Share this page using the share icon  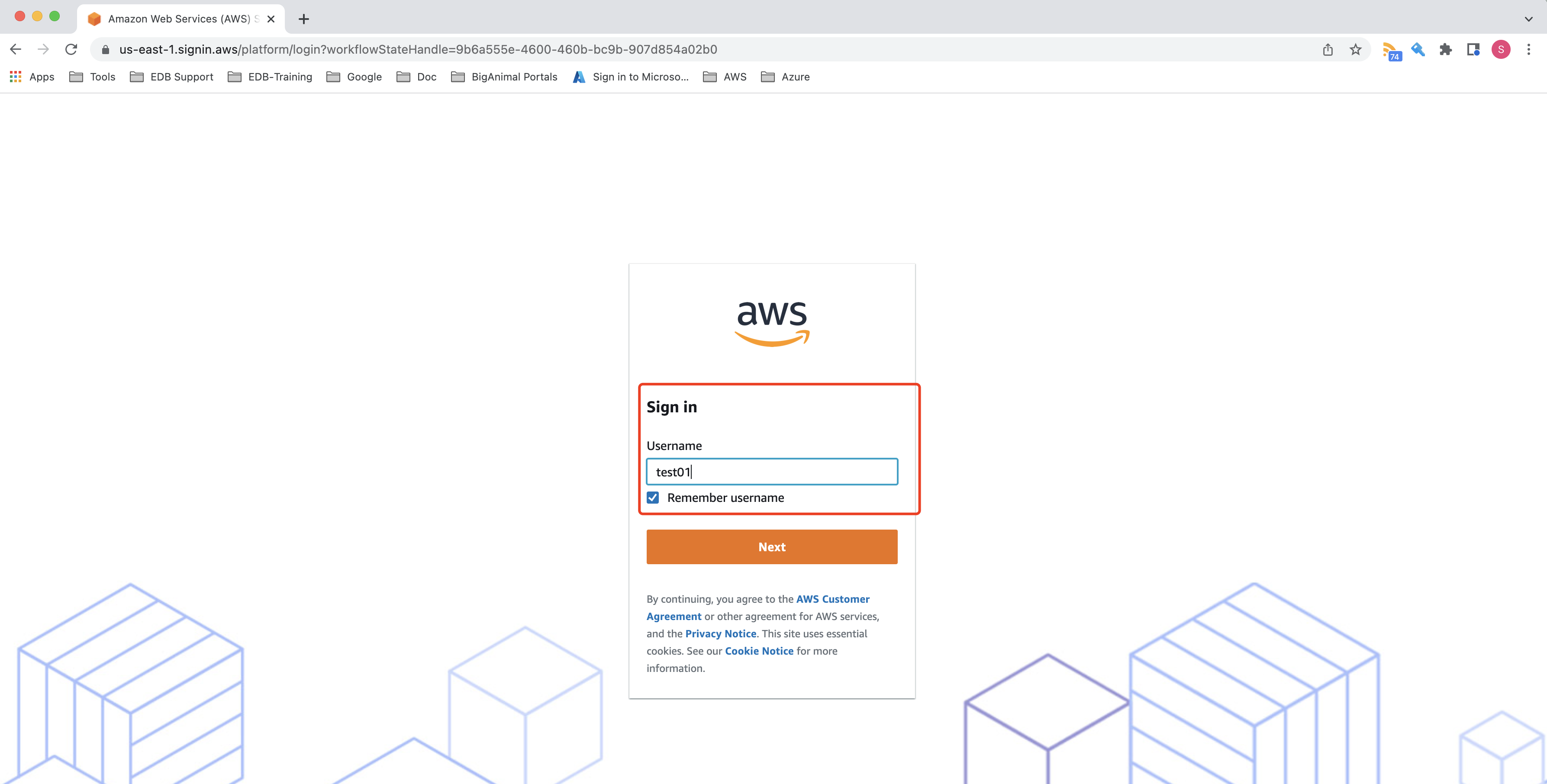1328,49
